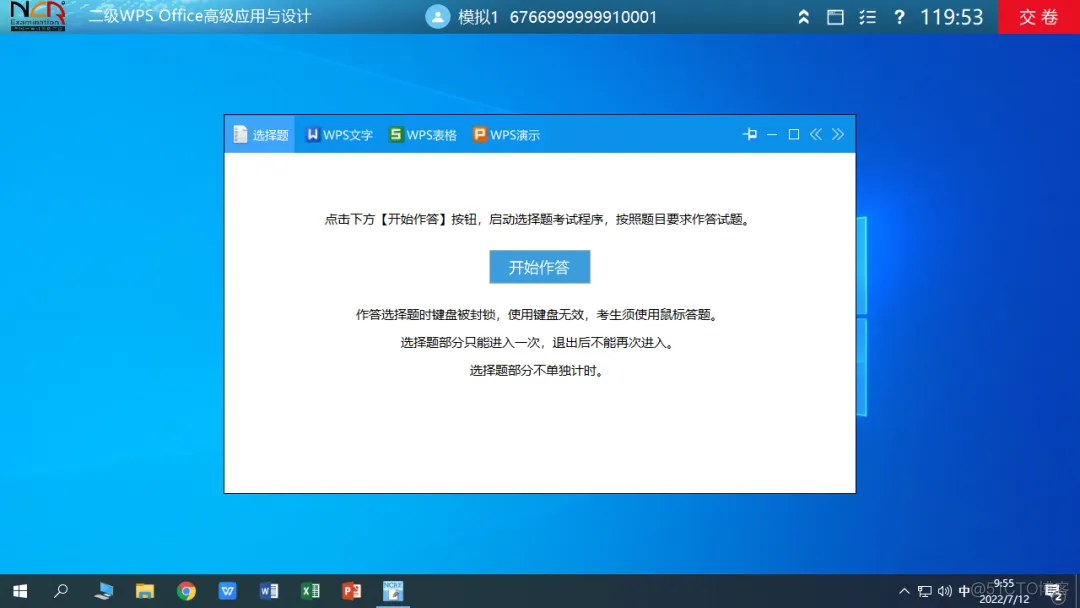This screenshot has width=1080, height=608.
Task: Minimize the exam question window
Action: (772, 134)
